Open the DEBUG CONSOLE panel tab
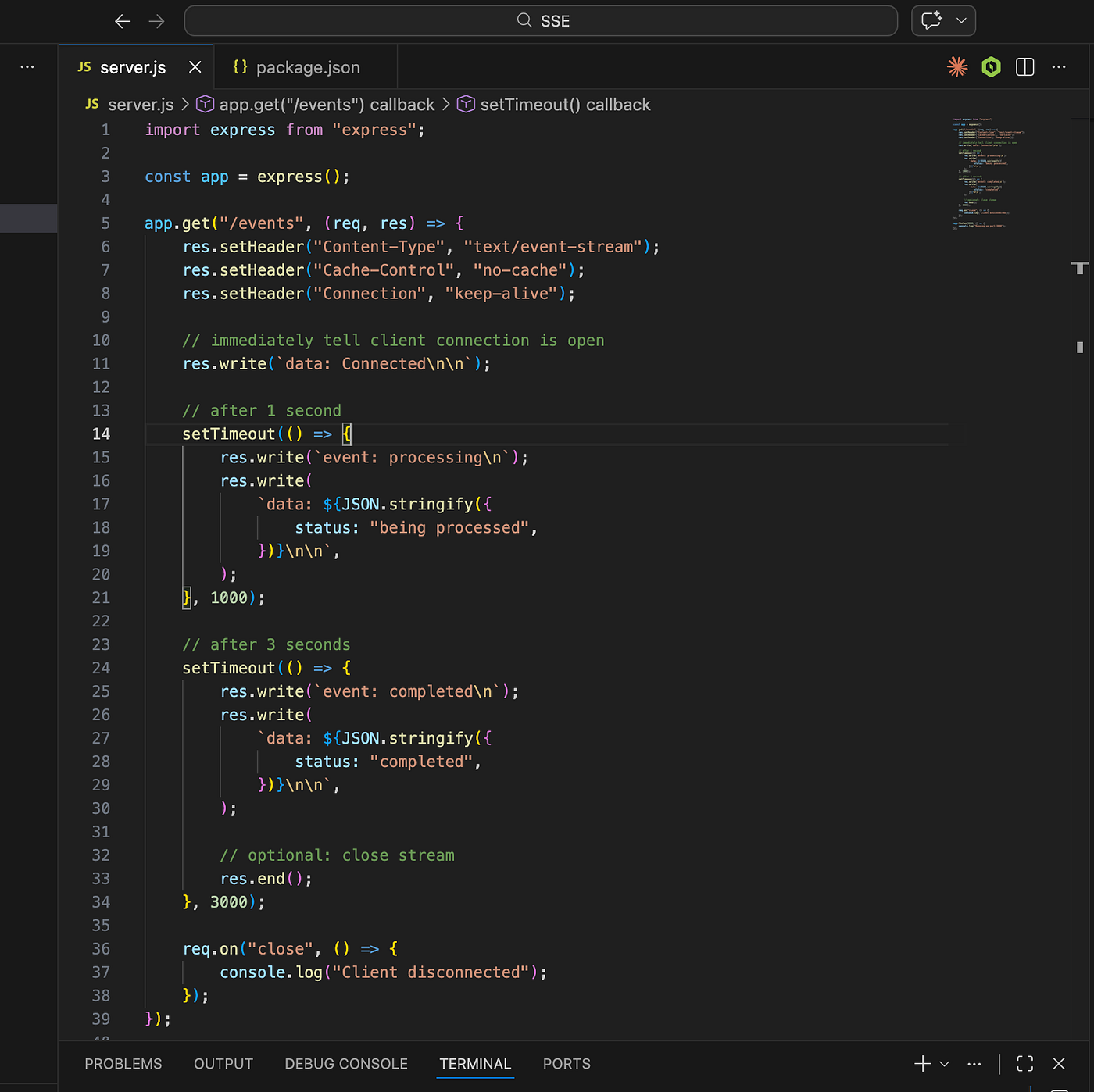1094x1092 pixels. point(346,1064)
